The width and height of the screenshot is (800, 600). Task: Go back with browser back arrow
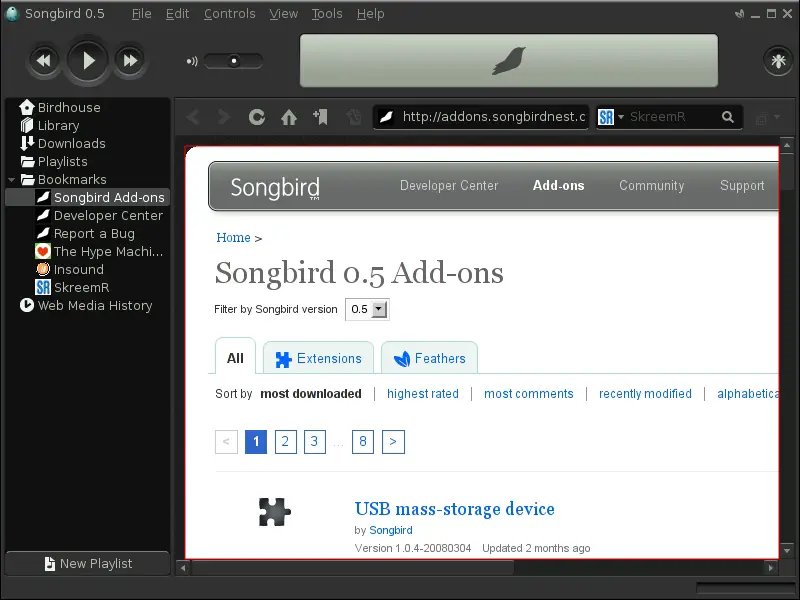pyautogui.click(x=193, y=117)
